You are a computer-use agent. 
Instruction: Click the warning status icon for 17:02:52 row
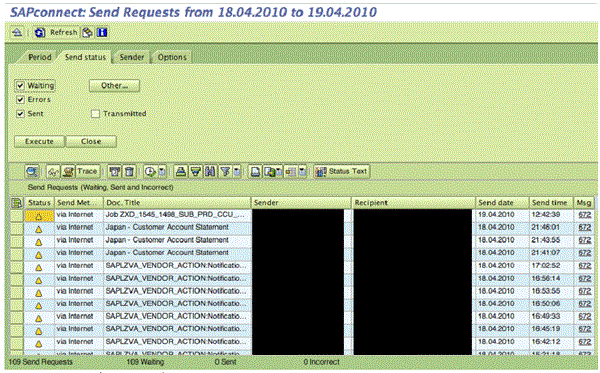39,268
